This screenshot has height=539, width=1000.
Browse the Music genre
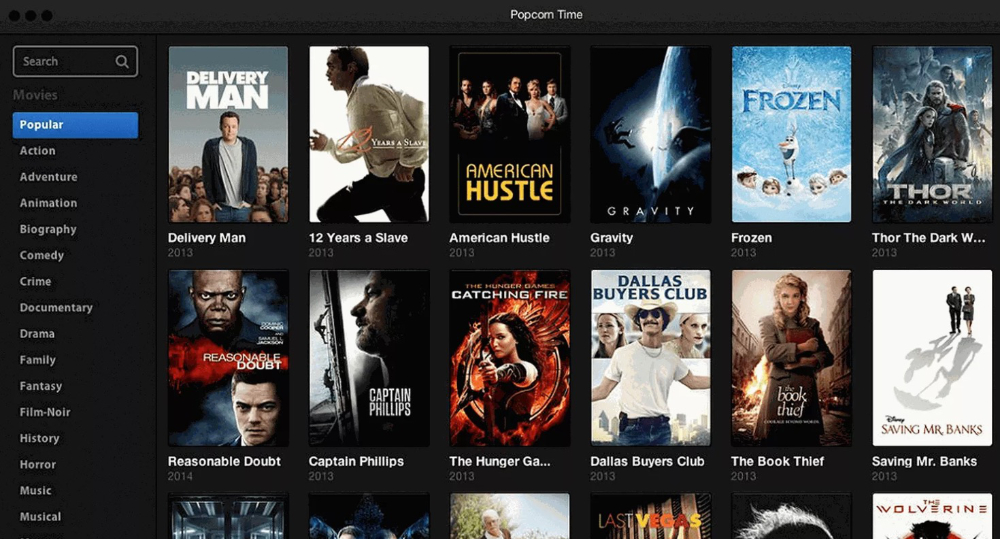(35, 491)
